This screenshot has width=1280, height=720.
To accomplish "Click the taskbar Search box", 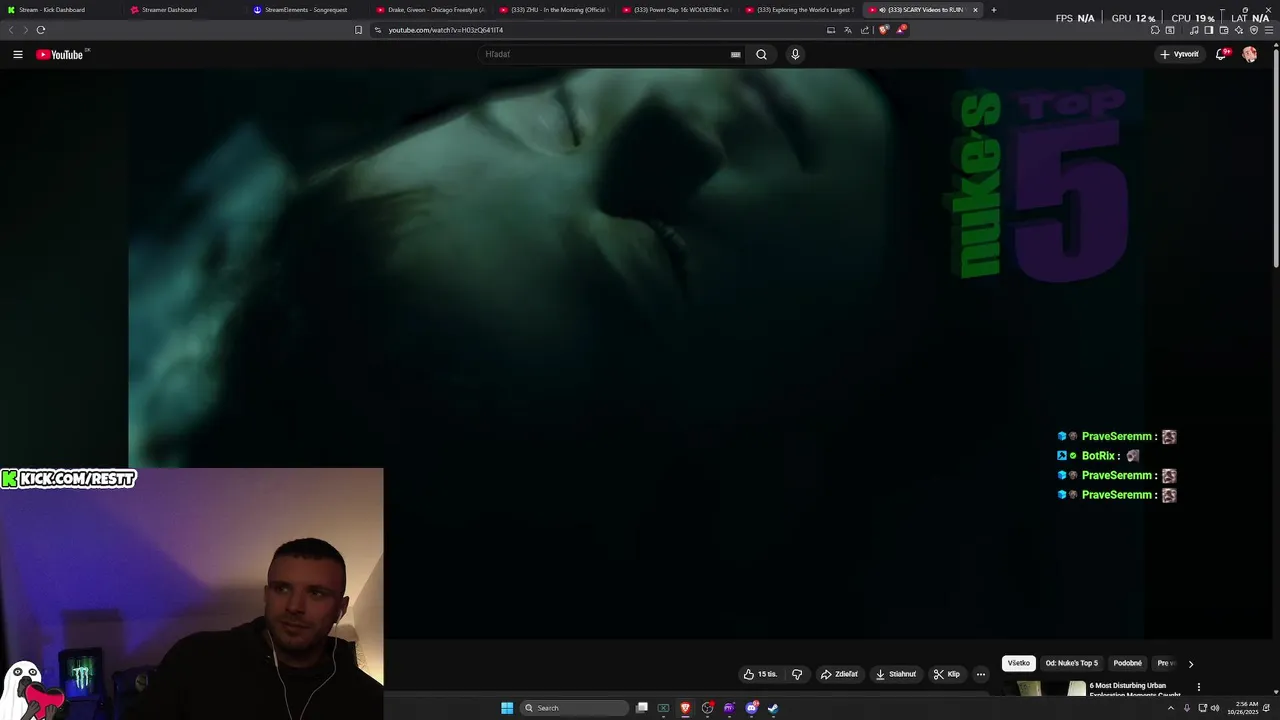I will tap(575, 708).
